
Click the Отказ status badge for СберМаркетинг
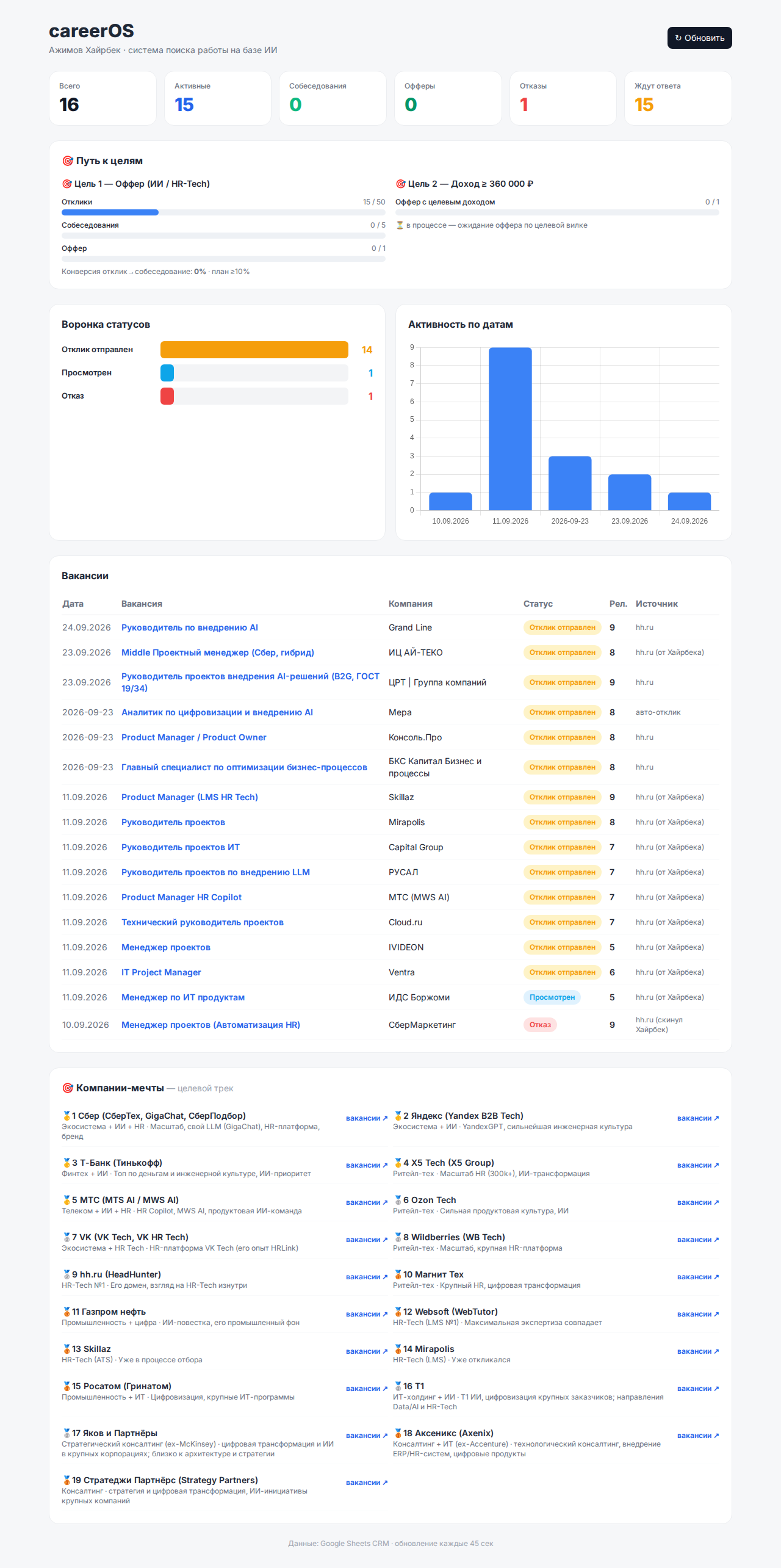[540, 1025]
